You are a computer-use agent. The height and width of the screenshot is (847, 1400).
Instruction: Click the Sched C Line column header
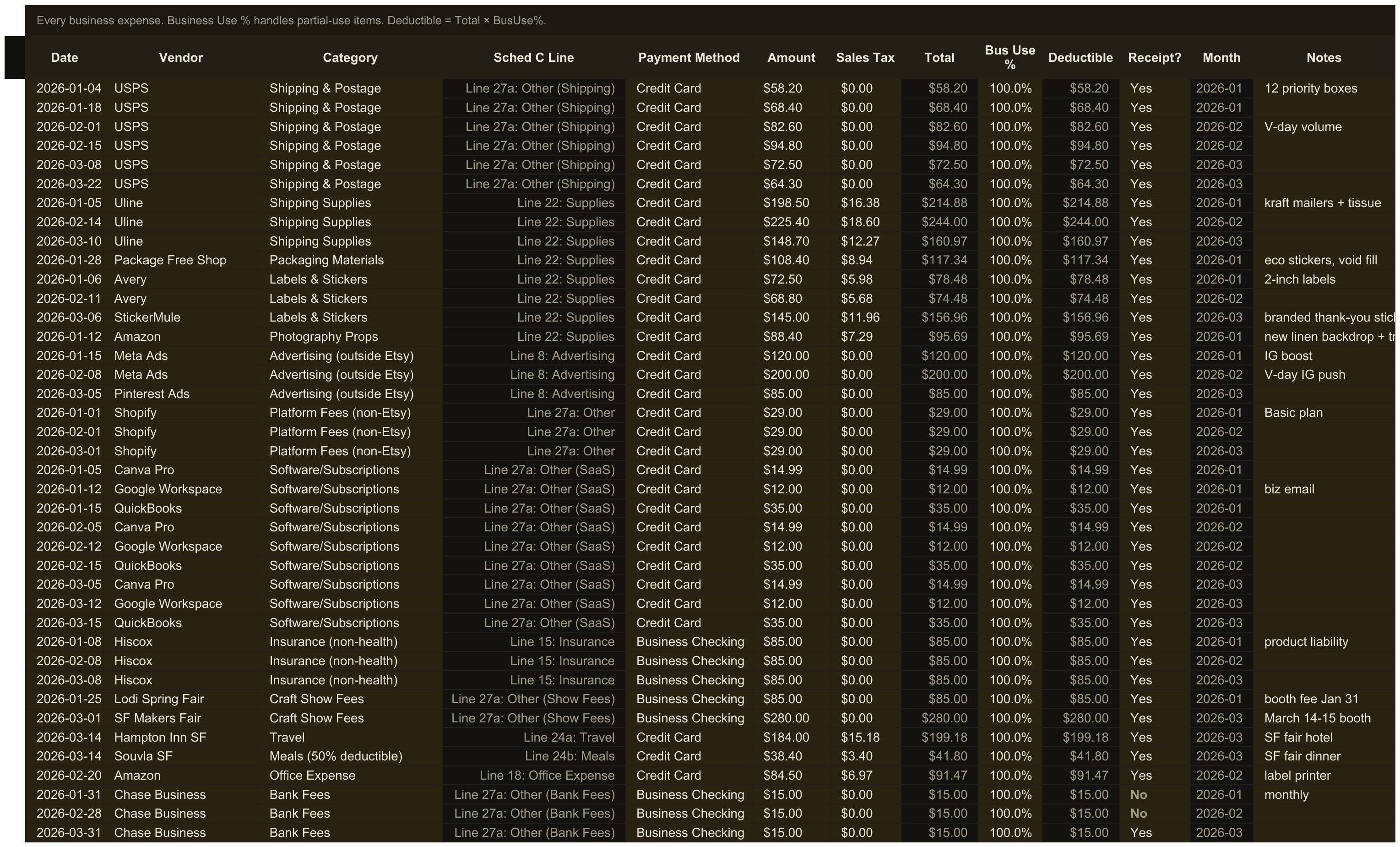point(533,57)
